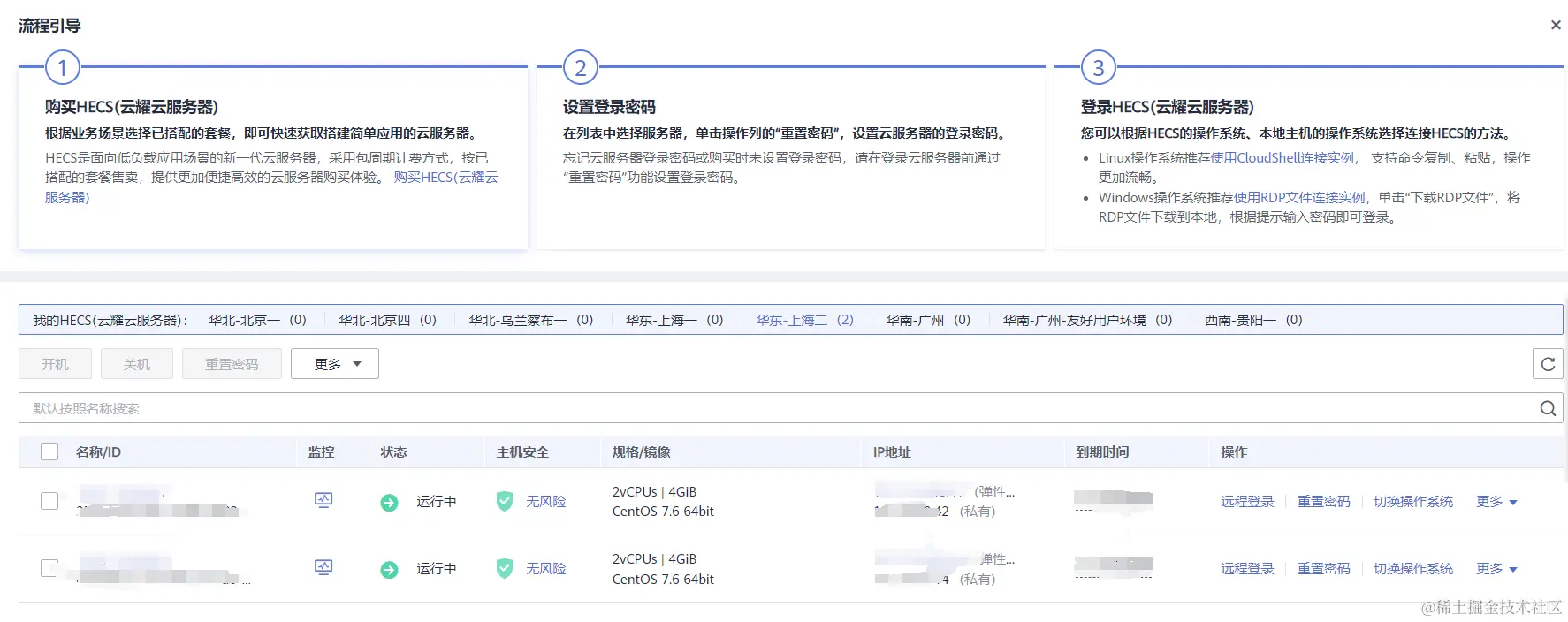Switch to 华南-广州-友好用户环境 tab
This screenshot has height=622, width=1568.
point(1087,320)
